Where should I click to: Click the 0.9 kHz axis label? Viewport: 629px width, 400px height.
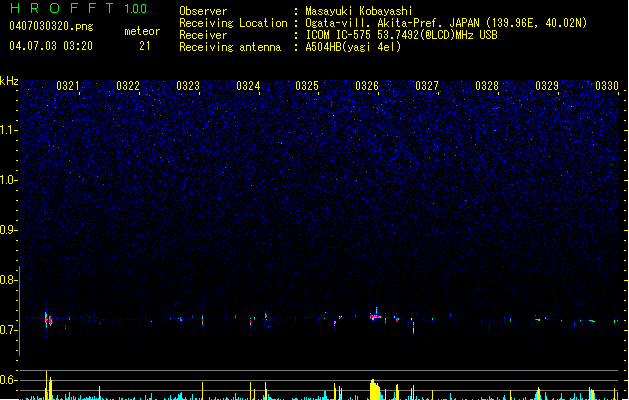(8, 230)
